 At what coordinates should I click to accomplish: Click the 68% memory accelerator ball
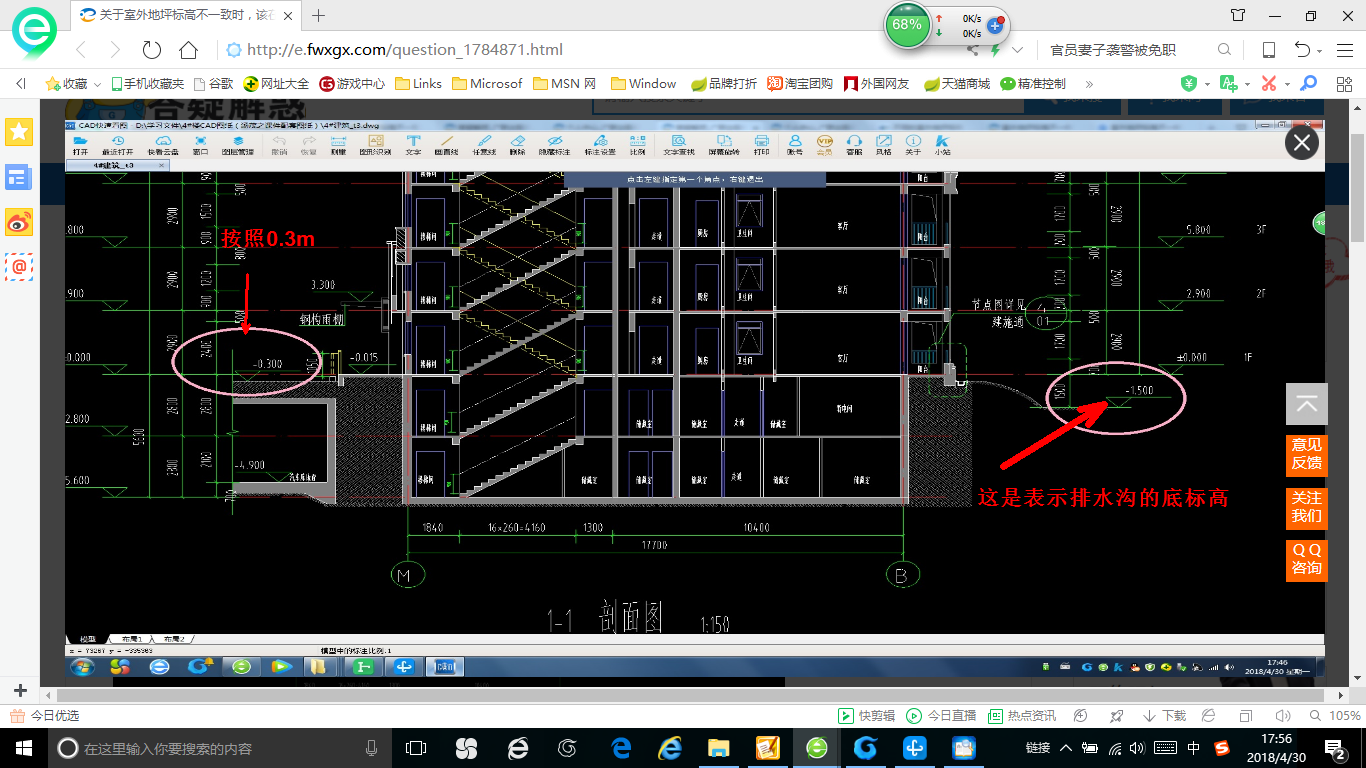point(907,25)
